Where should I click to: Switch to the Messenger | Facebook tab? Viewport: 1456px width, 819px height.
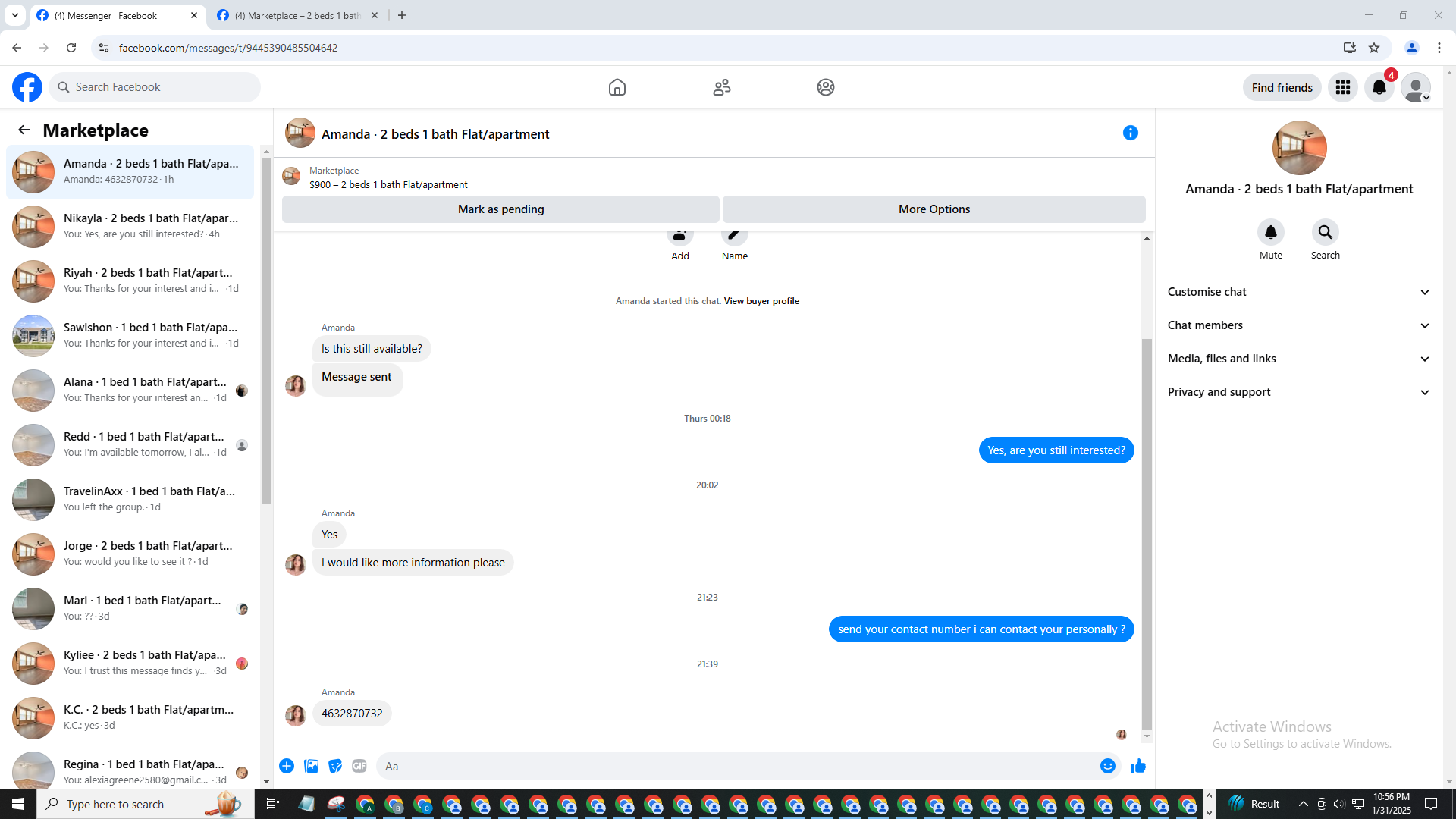pos(118,15)
